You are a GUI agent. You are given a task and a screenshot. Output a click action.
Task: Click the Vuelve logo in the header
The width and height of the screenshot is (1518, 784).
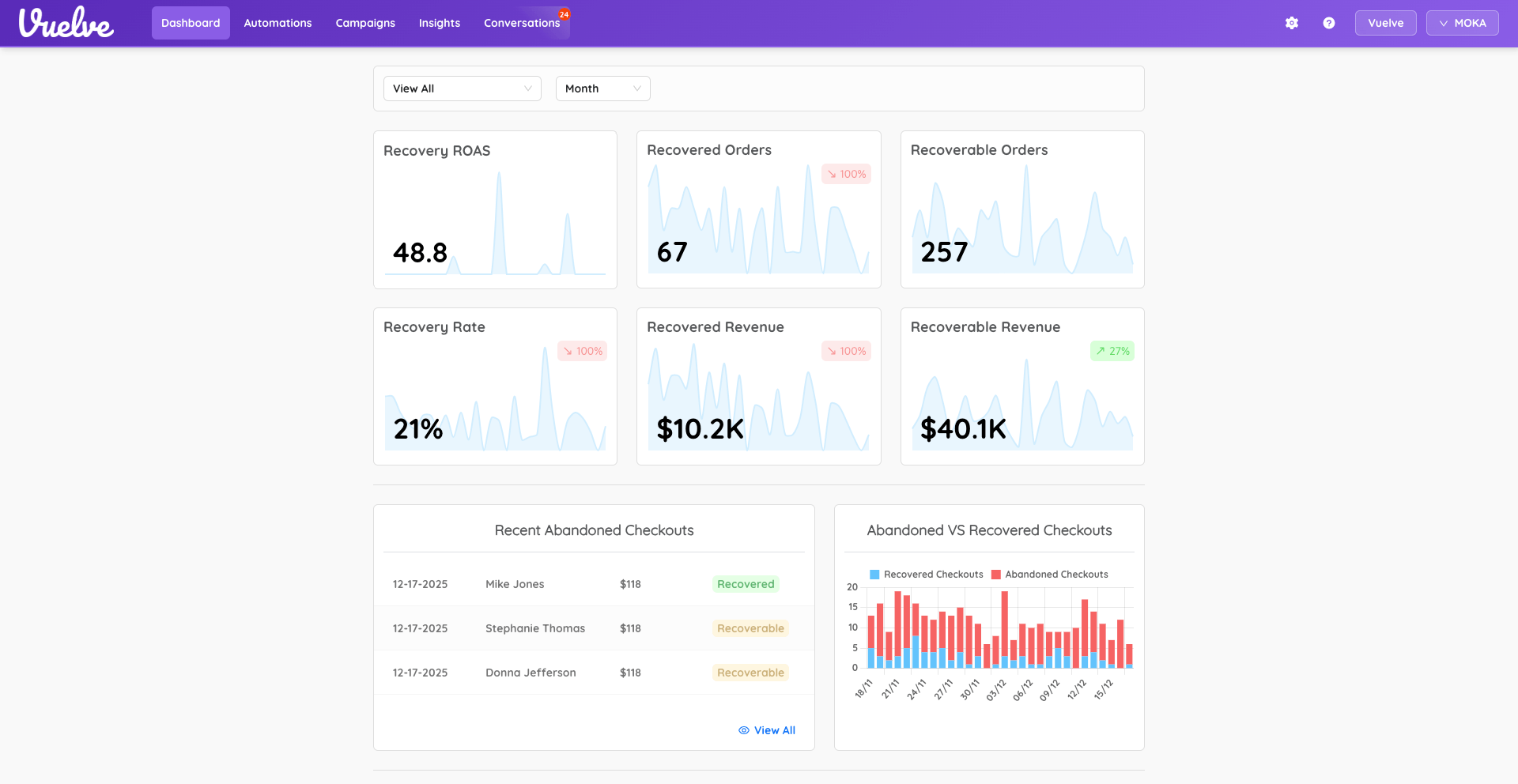[x=66, y=23]
